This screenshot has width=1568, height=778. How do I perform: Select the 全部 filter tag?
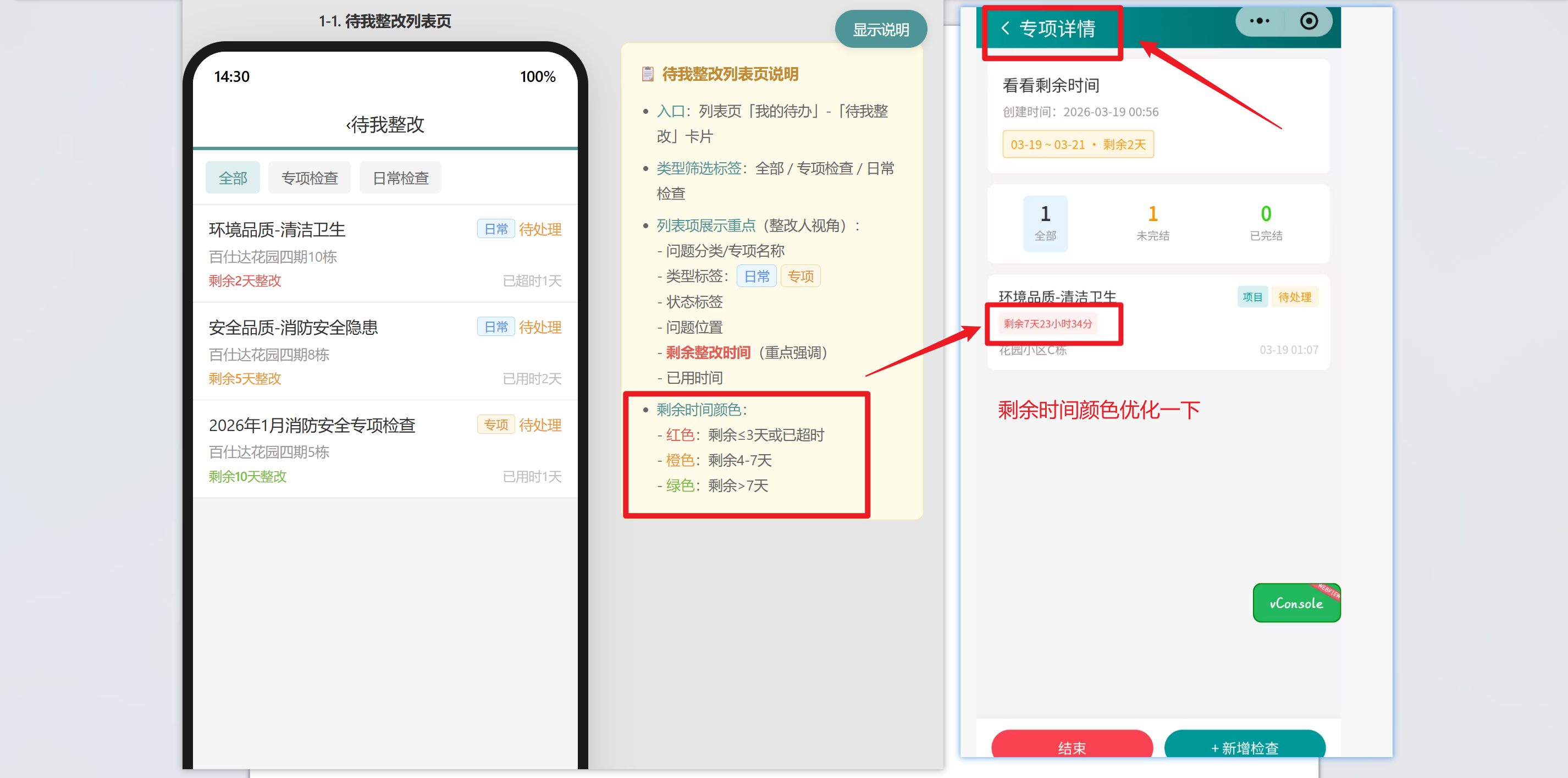pos(233,178)
